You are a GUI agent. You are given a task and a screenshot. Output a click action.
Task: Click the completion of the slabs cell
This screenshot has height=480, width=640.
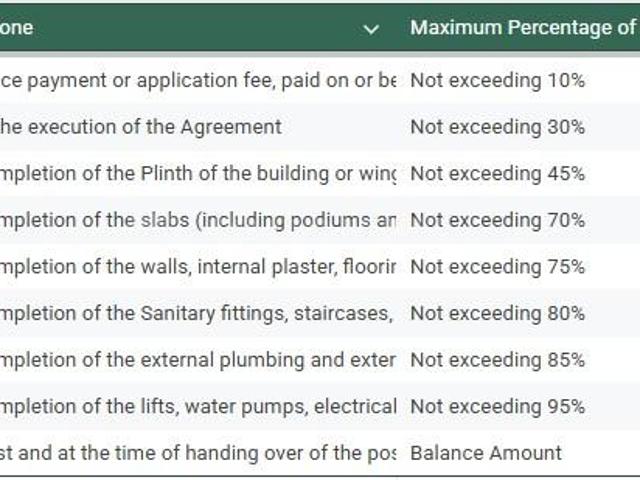pos(198,220)
